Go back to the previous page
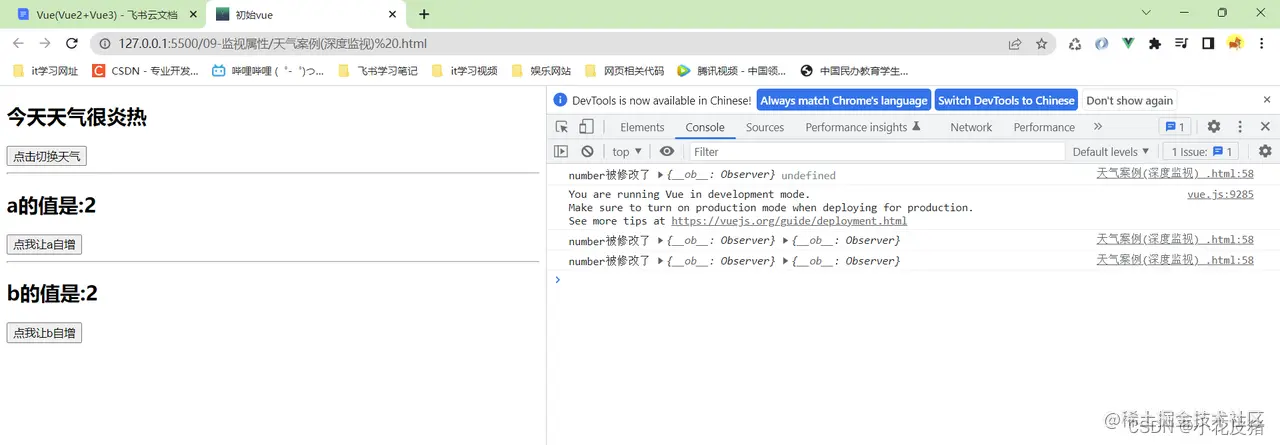The width and height of the screenshot is (1280, 445). click(x=18, y=44)
